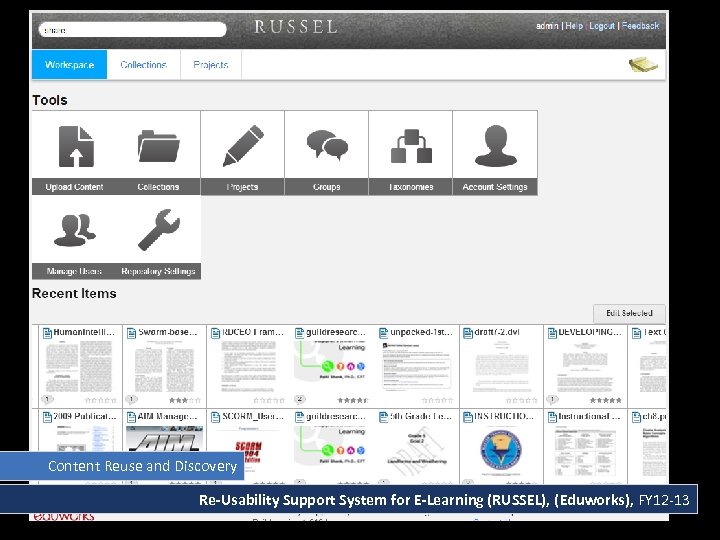Select the file name "AIM Manage…"
The height and width of the screenshot is (540, 720).
click(x=167, y=416)
